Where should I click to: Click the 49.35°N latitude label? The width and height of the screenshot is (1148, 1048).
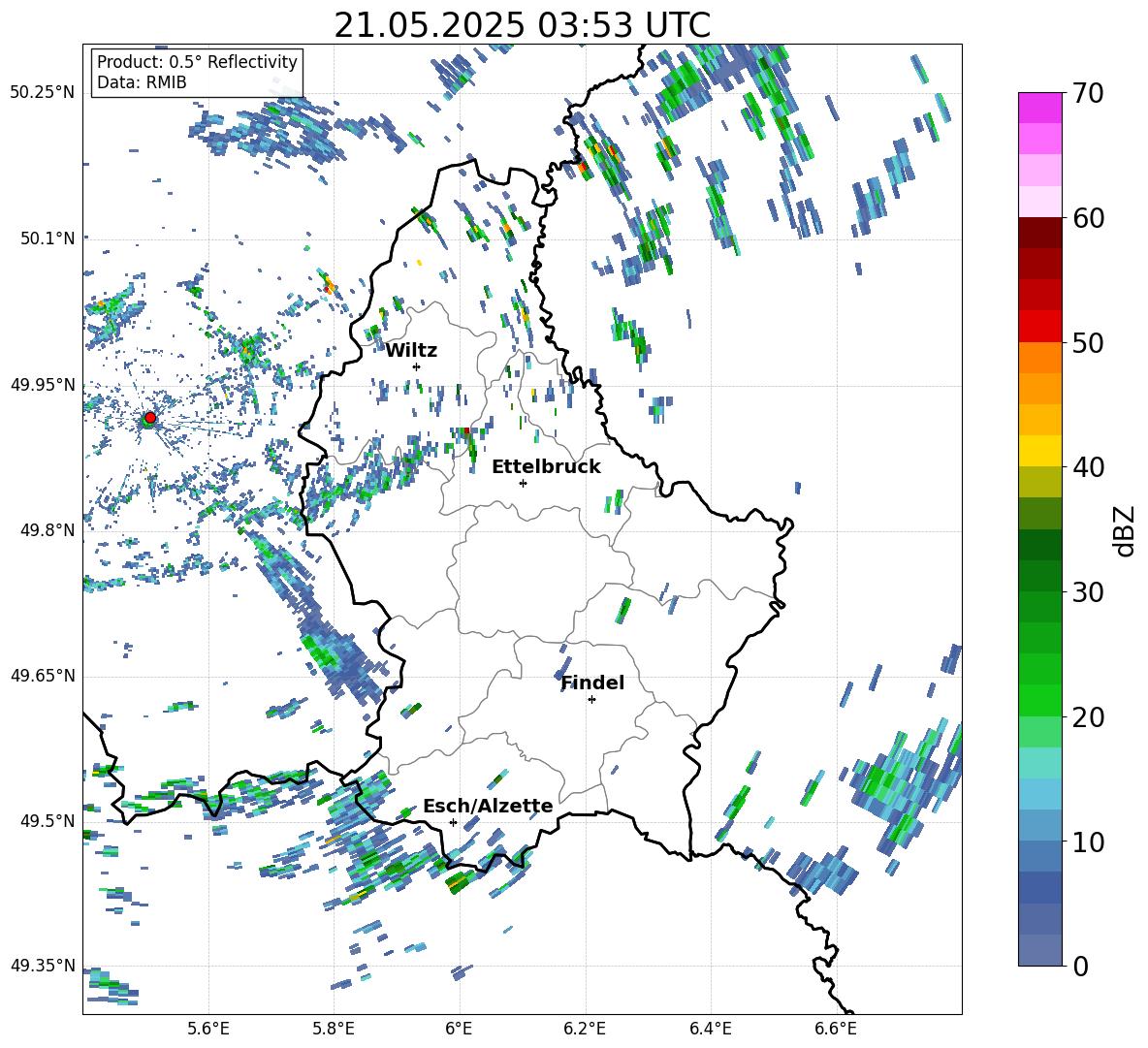click(43, 966)
